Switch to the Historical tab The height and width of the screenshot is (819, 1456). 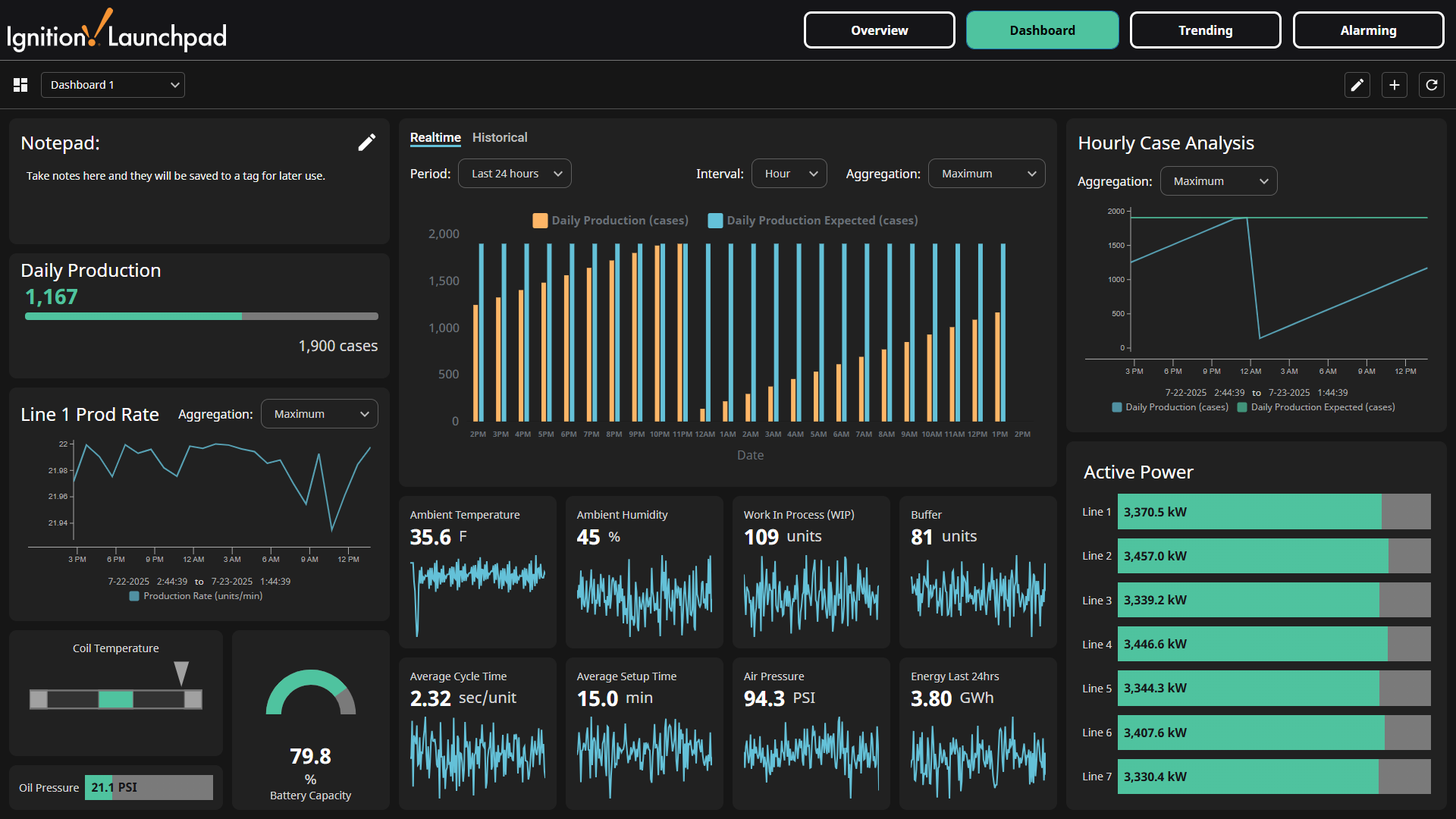point(499,137)
